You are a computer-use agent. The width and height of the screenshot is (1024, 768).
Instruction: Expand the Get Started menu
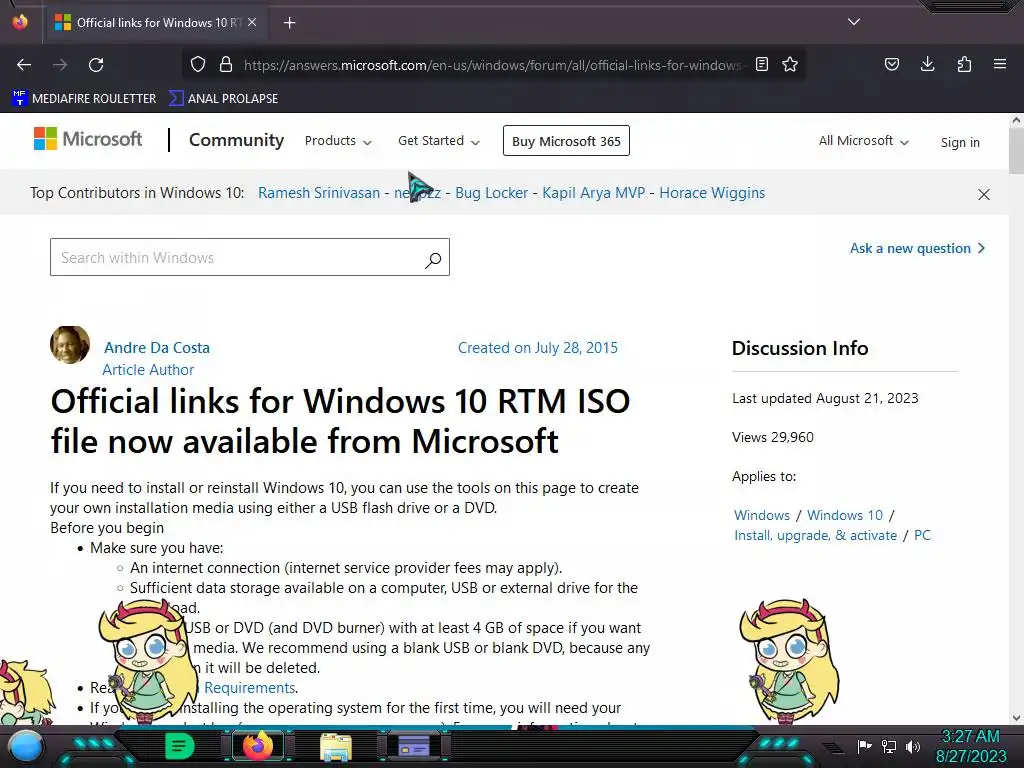439,141
